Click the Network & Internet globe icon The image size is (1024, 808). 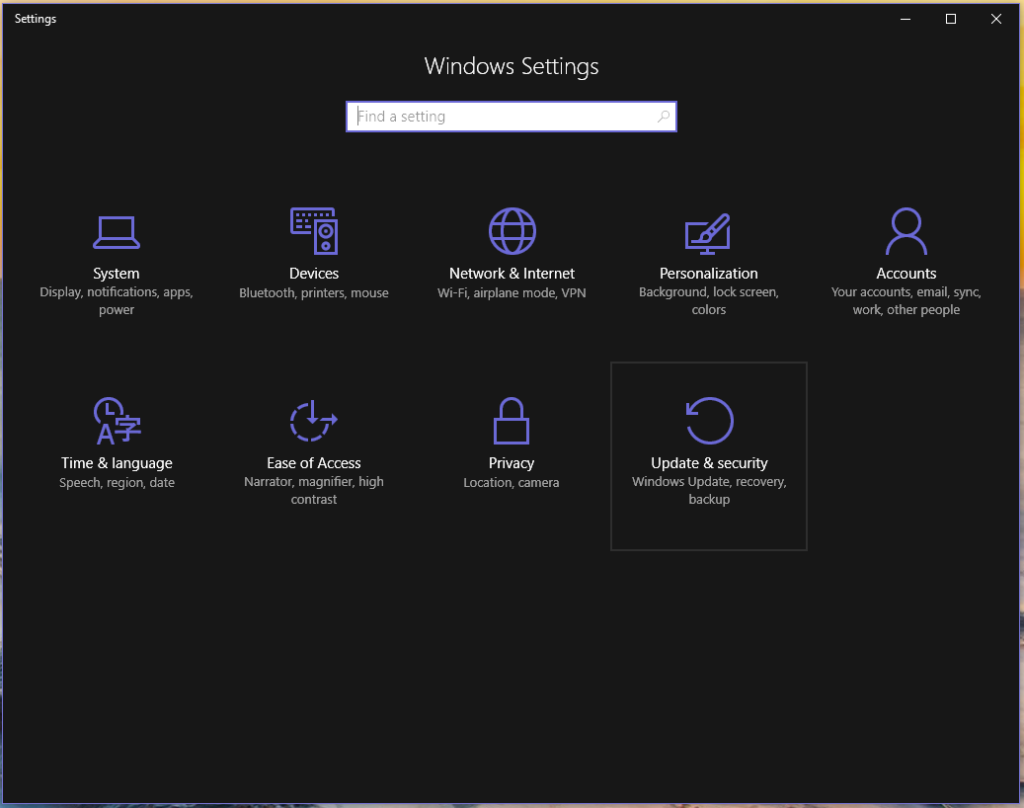click(512, 231)
